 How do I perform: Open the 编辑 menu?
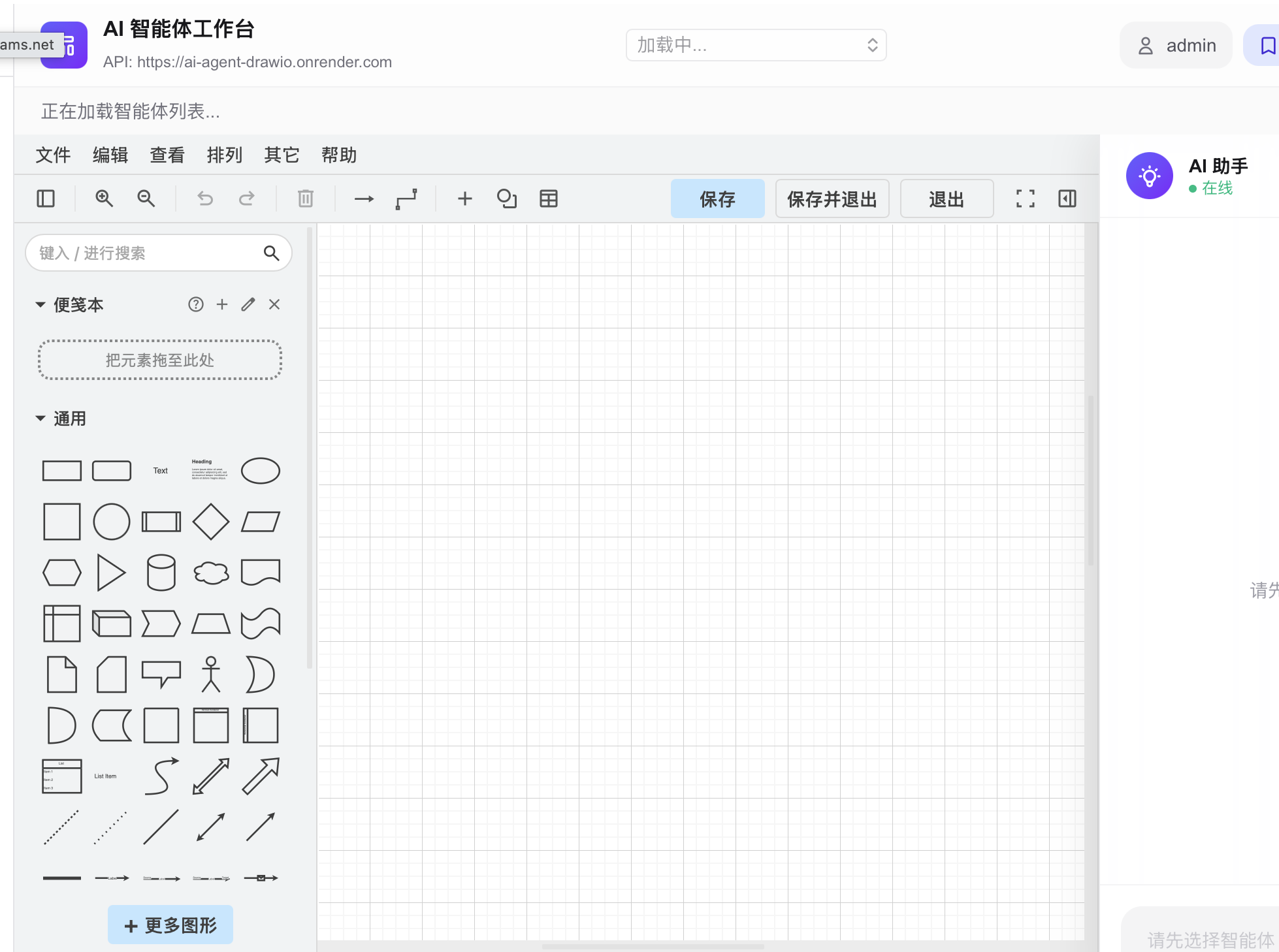coord(110,155)
